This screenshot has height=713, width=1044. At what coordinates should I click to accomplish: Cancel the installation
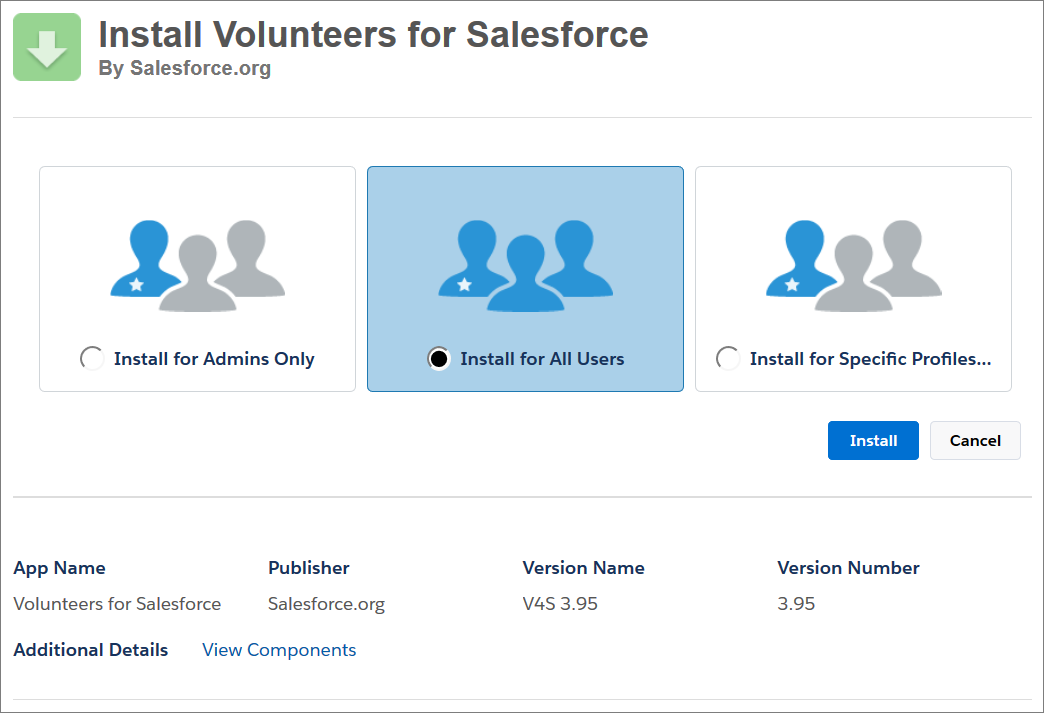click(x=975, y=440)
